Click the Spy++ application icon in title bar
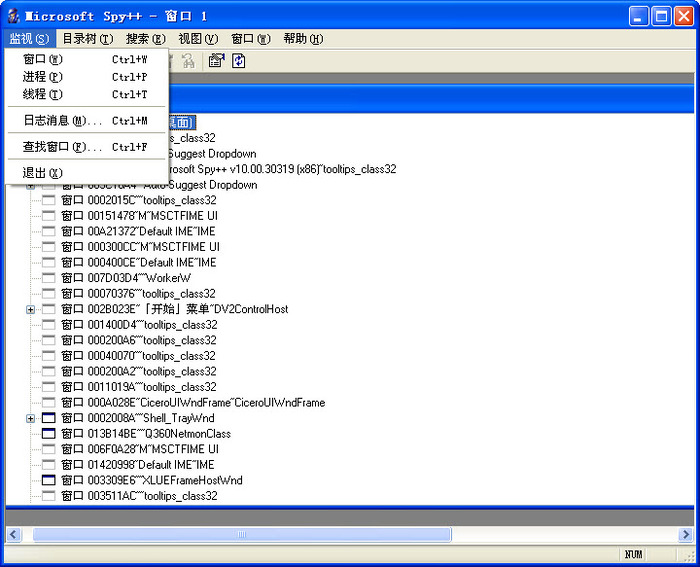 (14, 16)
